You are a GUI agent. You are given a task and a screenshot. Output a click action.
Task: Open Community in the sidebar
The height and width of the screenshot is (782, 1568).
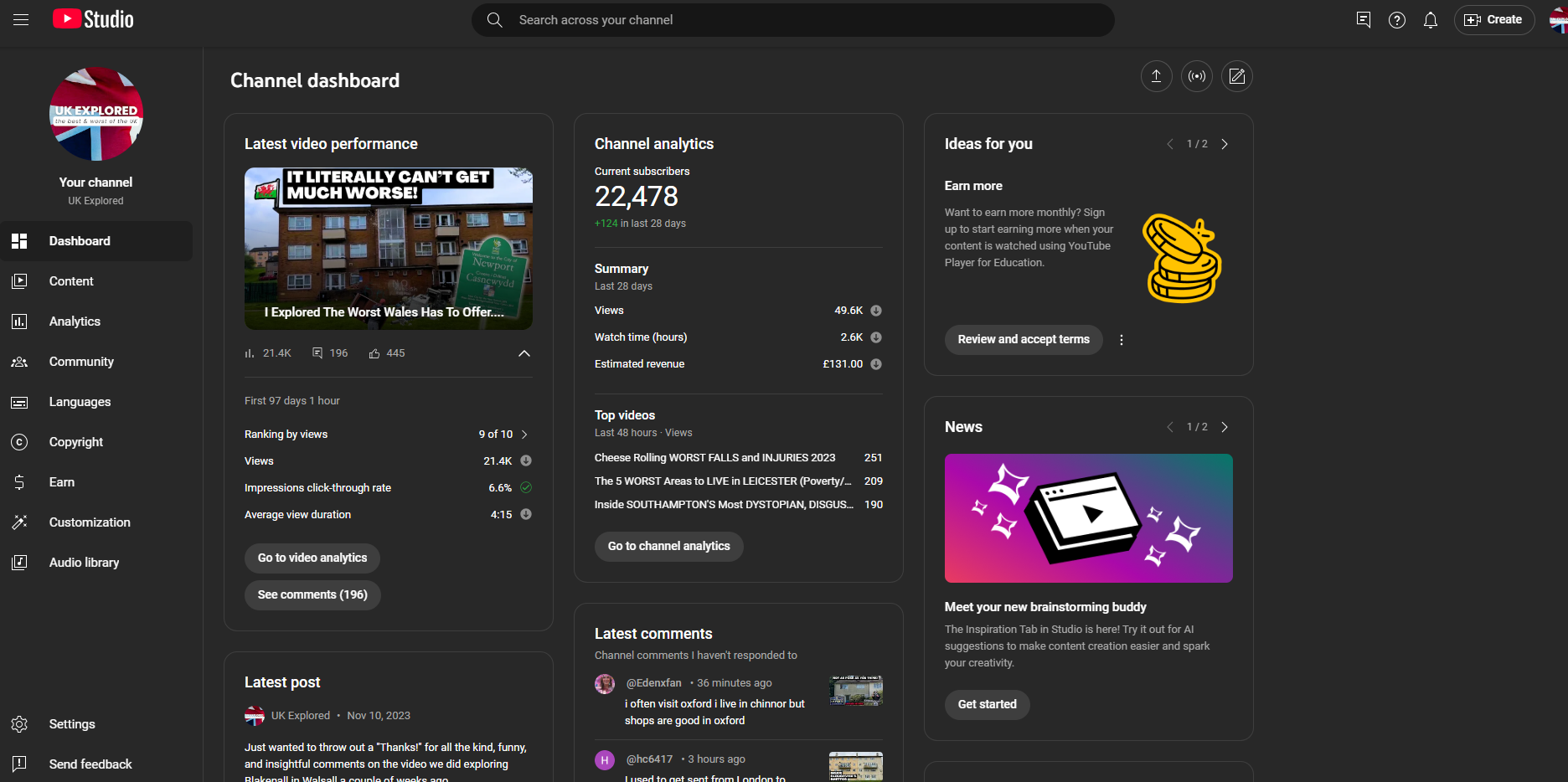[96, 362]
